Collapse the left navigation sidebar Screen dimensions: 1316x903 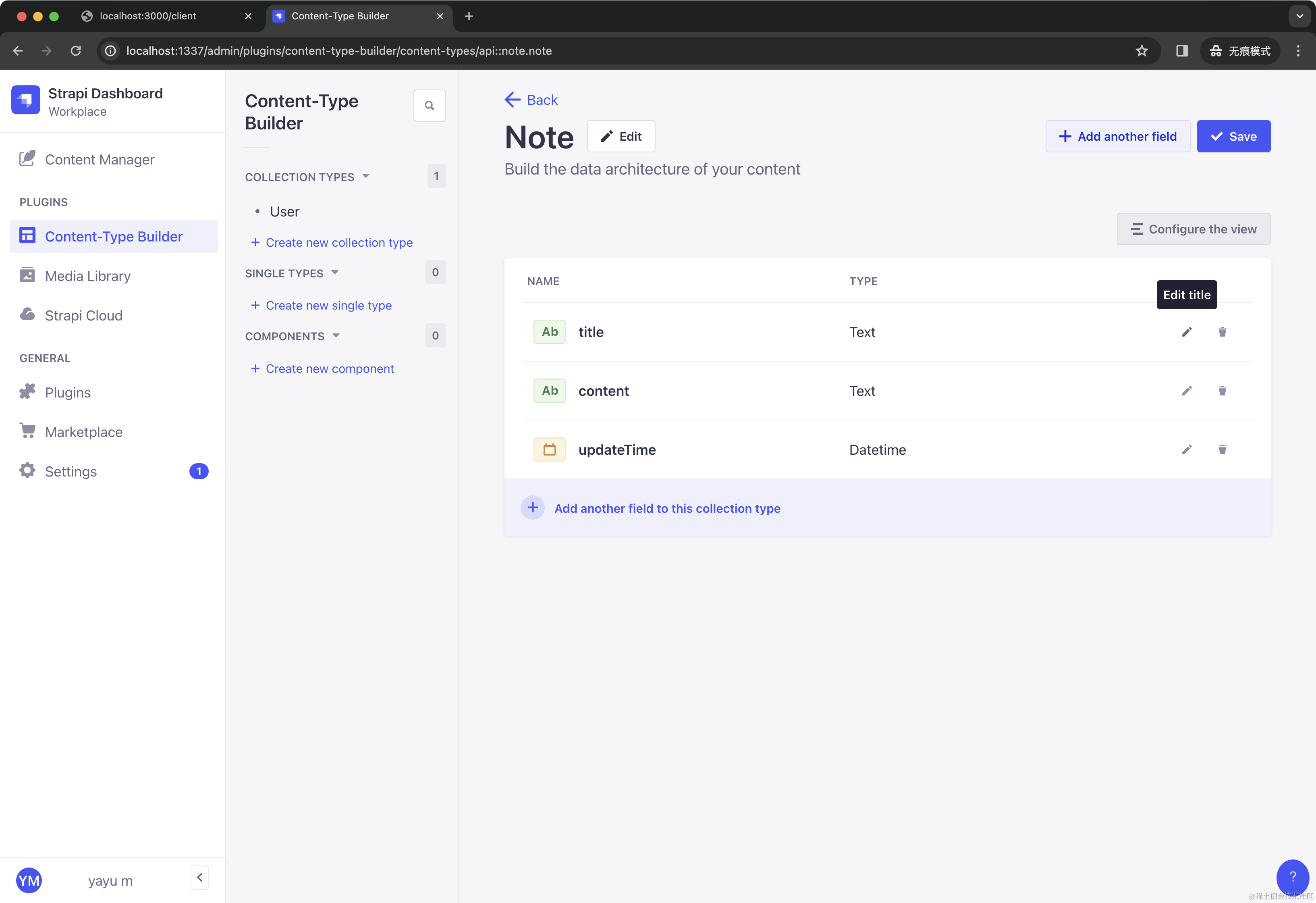tap(199, 878)
